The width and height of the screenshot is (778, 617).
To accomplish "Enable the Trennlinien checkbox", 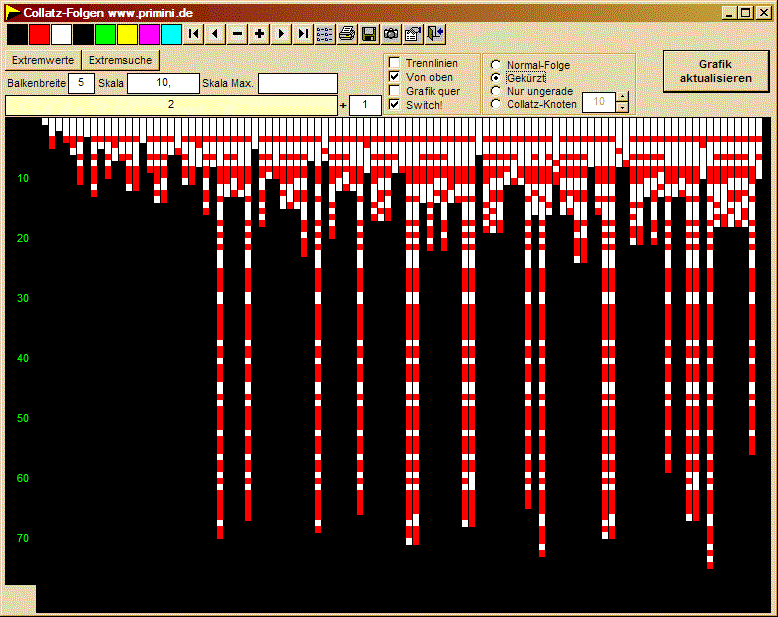I will click(394, 62).
